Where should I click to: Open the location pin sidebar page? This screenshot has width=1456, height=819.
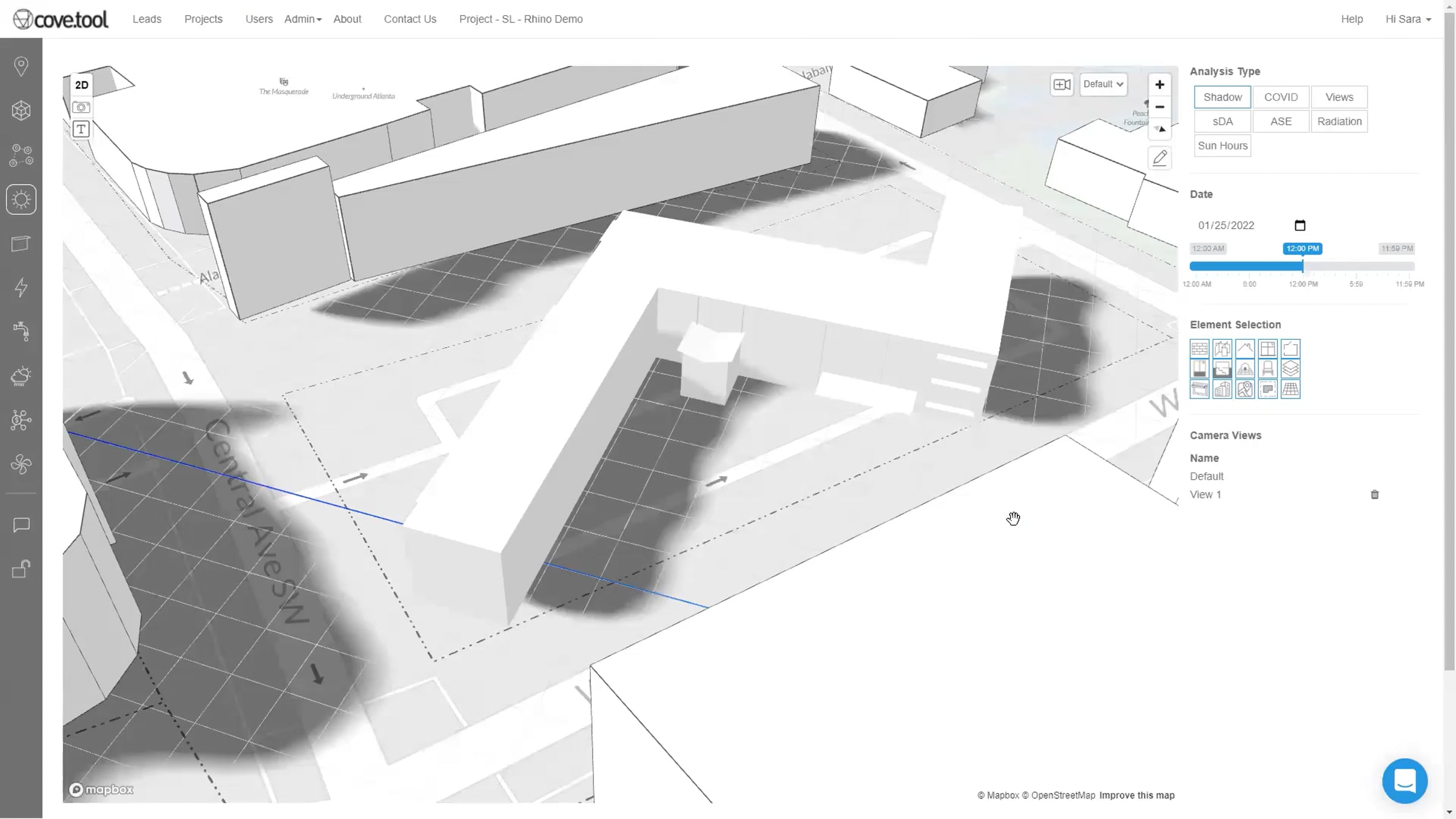point(21,66)
